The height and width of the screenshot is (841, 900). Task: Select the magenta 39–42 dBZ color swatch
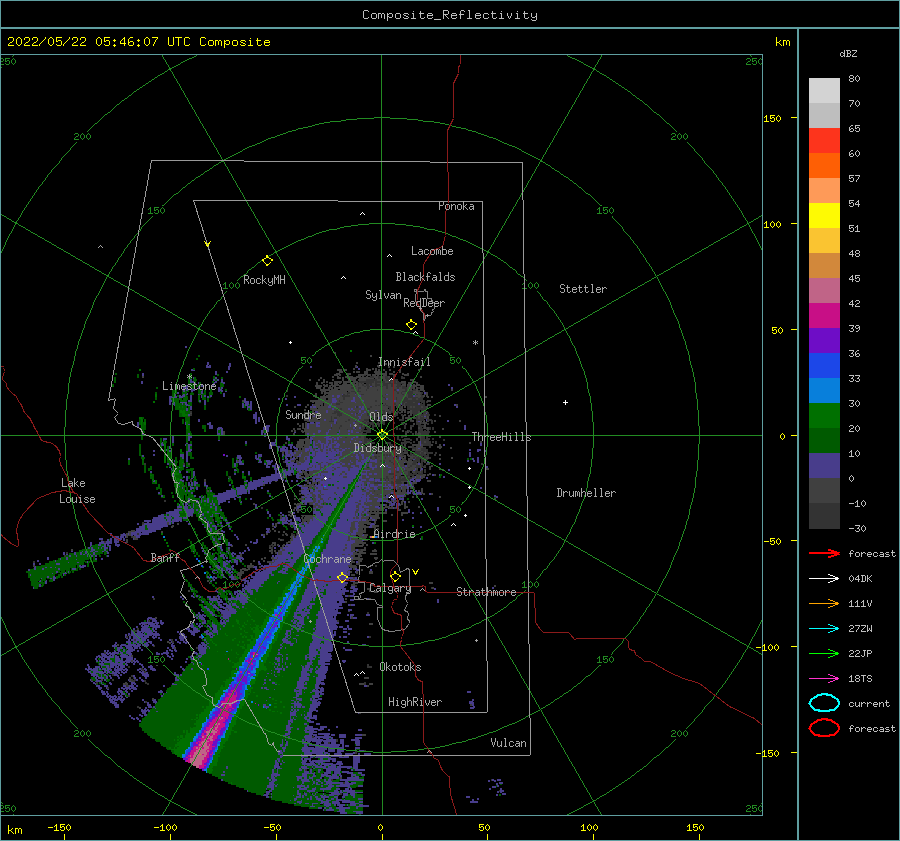pyautogui.click(x=824, y=316)
